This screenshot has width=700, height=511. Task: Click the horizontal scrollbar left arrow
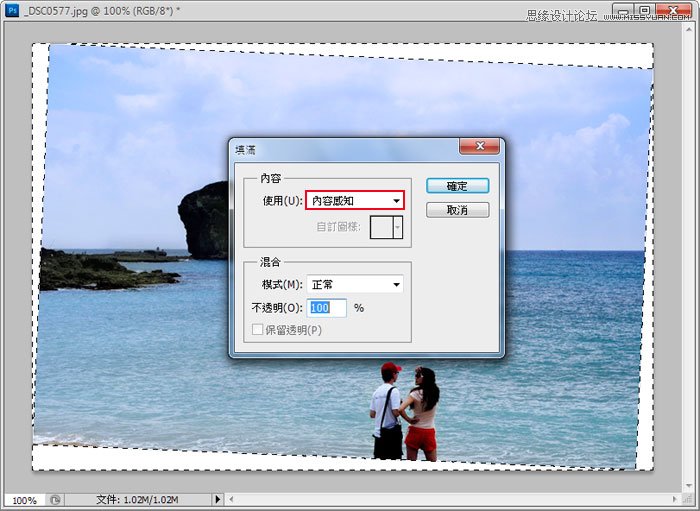click(231, 499)
